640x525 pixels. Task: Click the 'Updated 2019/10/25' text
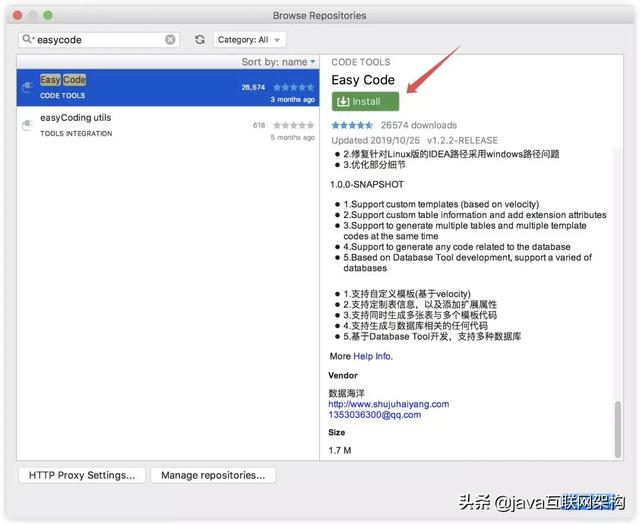pos(376,140)
